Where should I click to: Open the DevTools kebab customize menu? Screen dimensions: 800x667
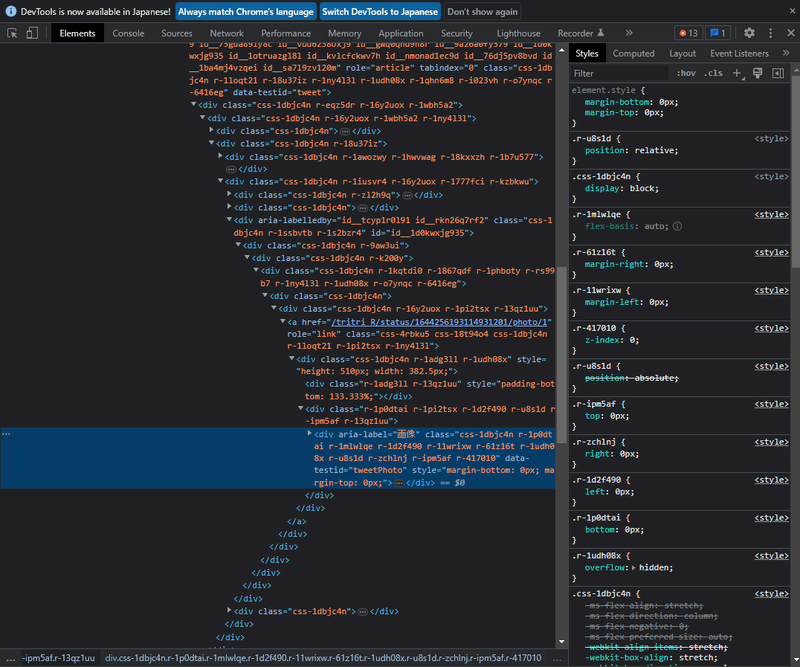click(770, 33)
